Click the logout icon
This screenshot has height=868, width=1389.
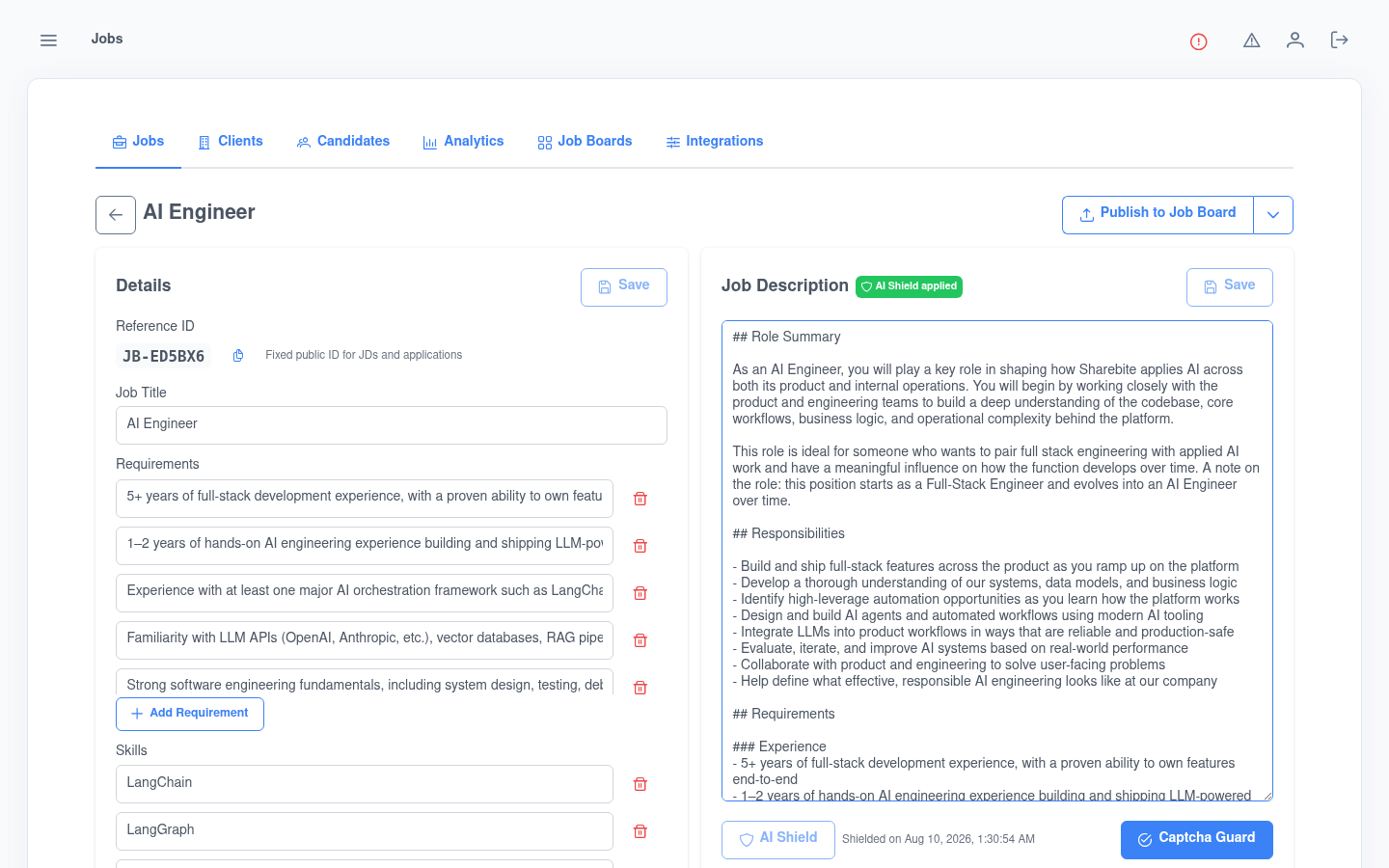coord(1339,40)
